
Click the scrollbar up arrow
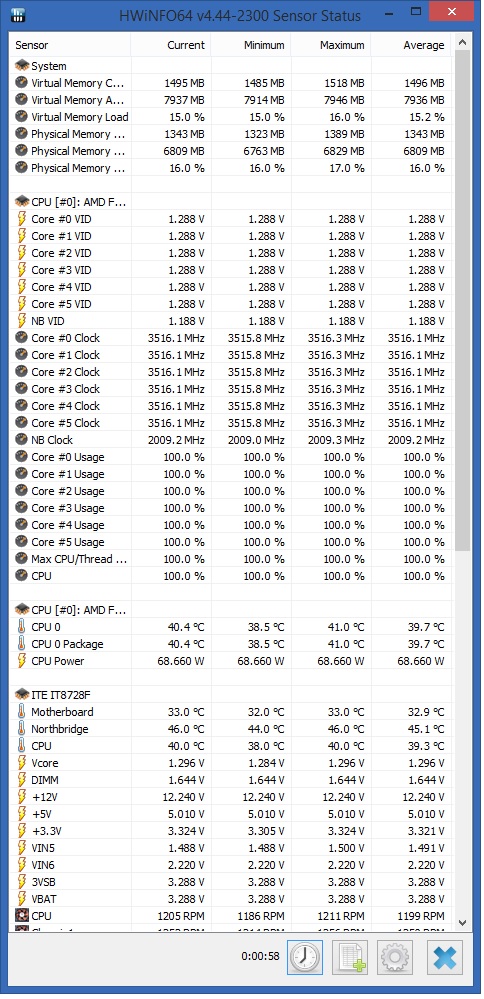pos(462,43)
